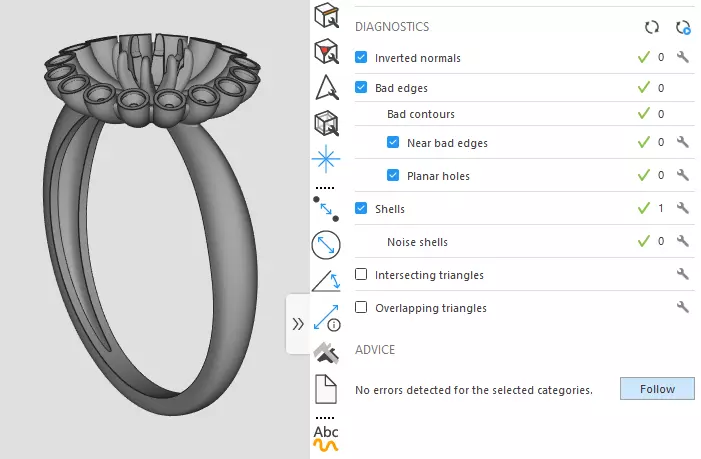This screenshot has width=701, height=459.
Task: Select the triangle selection tool icon
Action: click(327, 88)
